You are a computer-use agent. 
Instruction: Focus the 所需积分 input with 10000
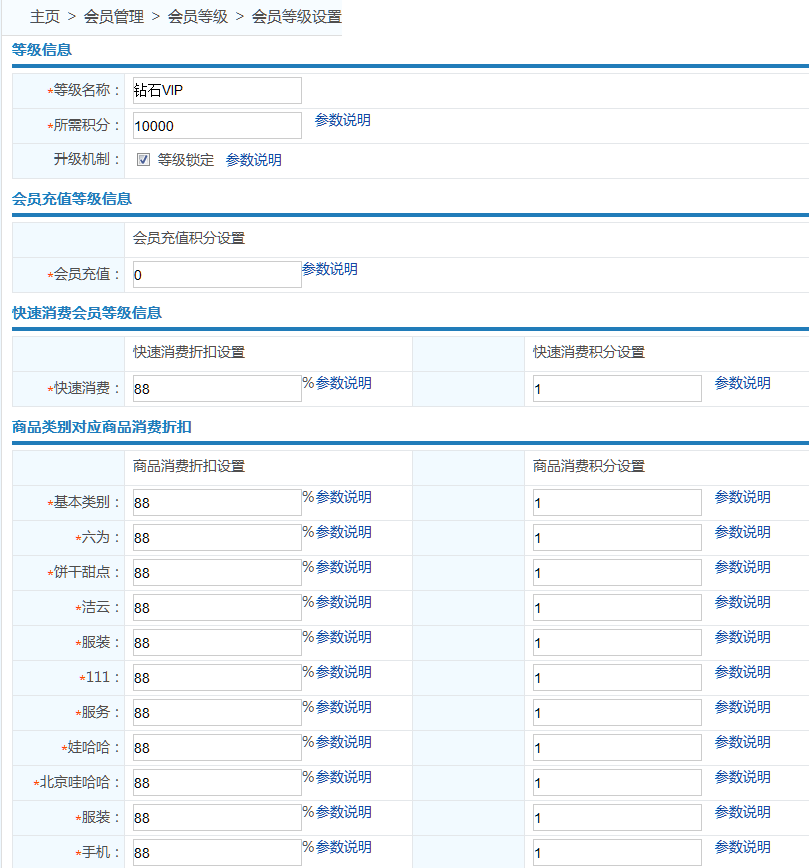click(216, 125)
